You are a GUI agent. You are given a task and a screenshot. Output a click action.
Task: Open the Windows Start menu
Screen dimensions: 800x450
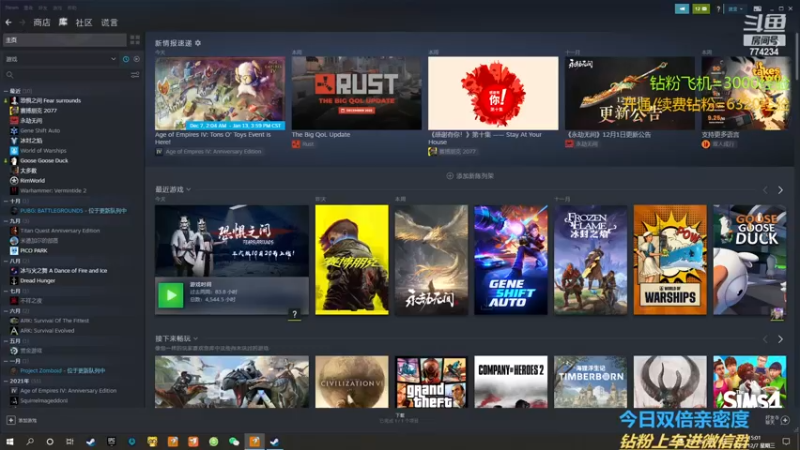tap(9, 441)
